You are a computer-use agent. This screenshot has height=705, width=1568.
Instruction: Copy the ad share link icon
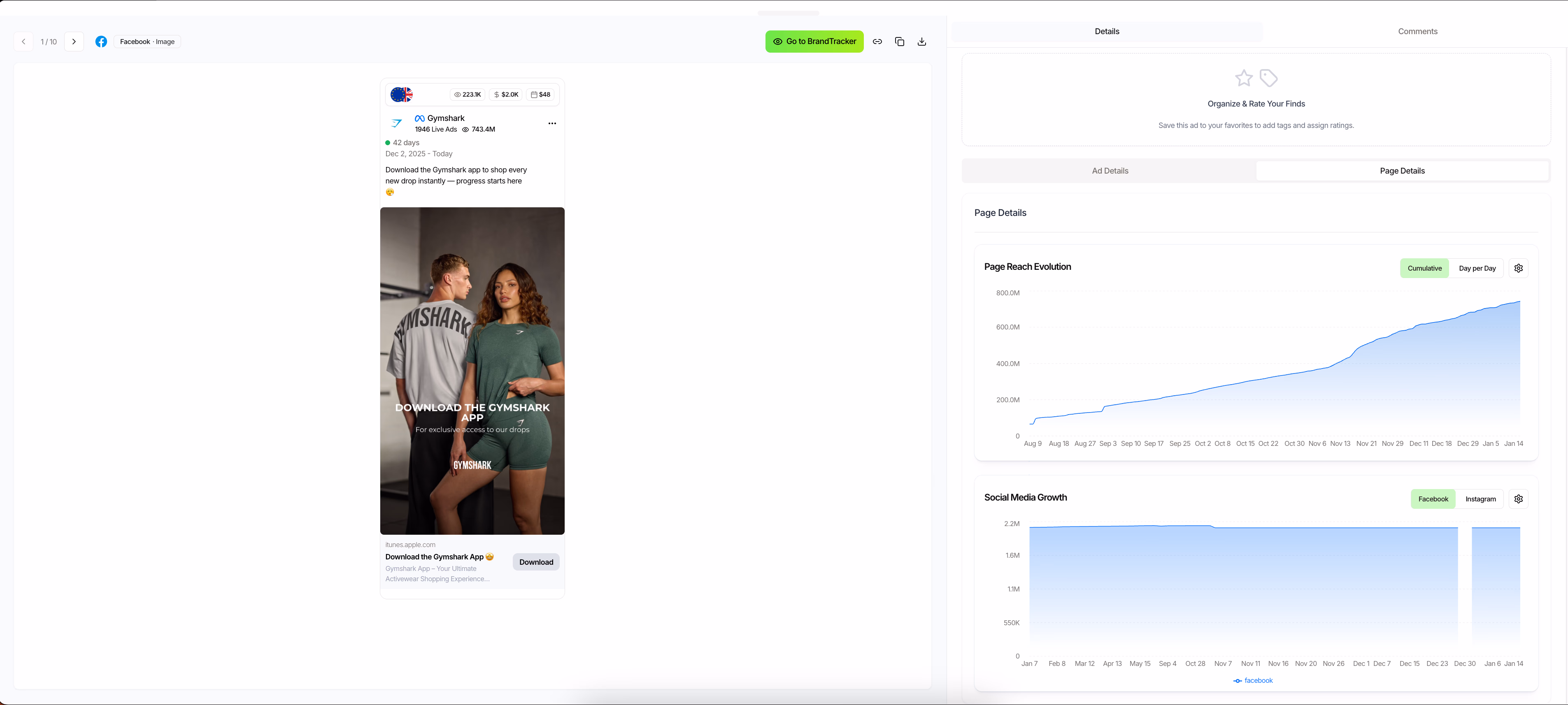coord(878,42)
